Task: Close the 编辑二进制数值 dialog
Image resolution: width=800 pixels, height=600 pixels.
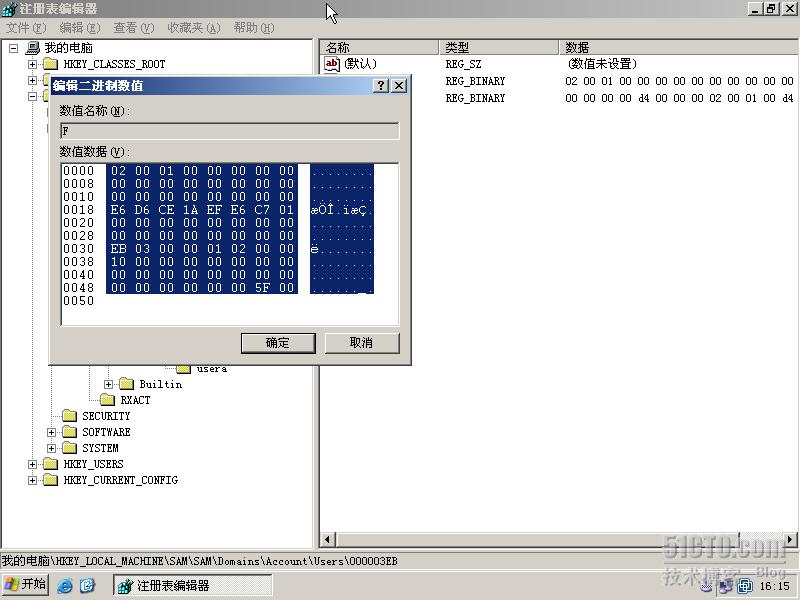Action: 399,86
